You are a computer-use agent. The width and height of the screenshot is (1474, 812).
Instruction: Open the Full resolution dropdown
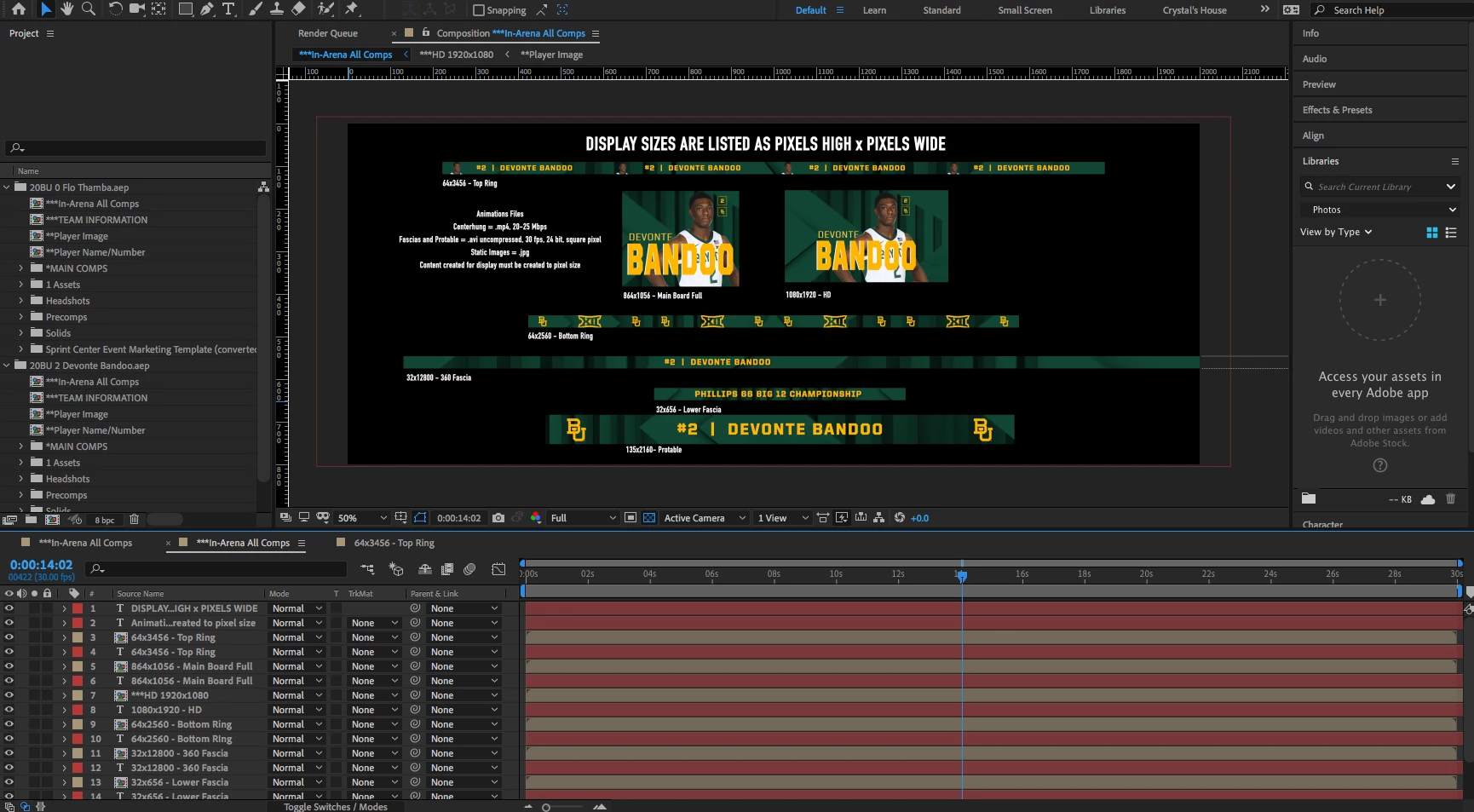583,518
